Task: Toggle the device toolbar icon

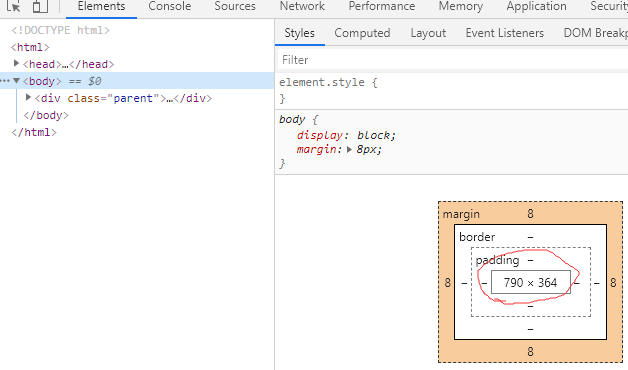Action: [40, 6]
